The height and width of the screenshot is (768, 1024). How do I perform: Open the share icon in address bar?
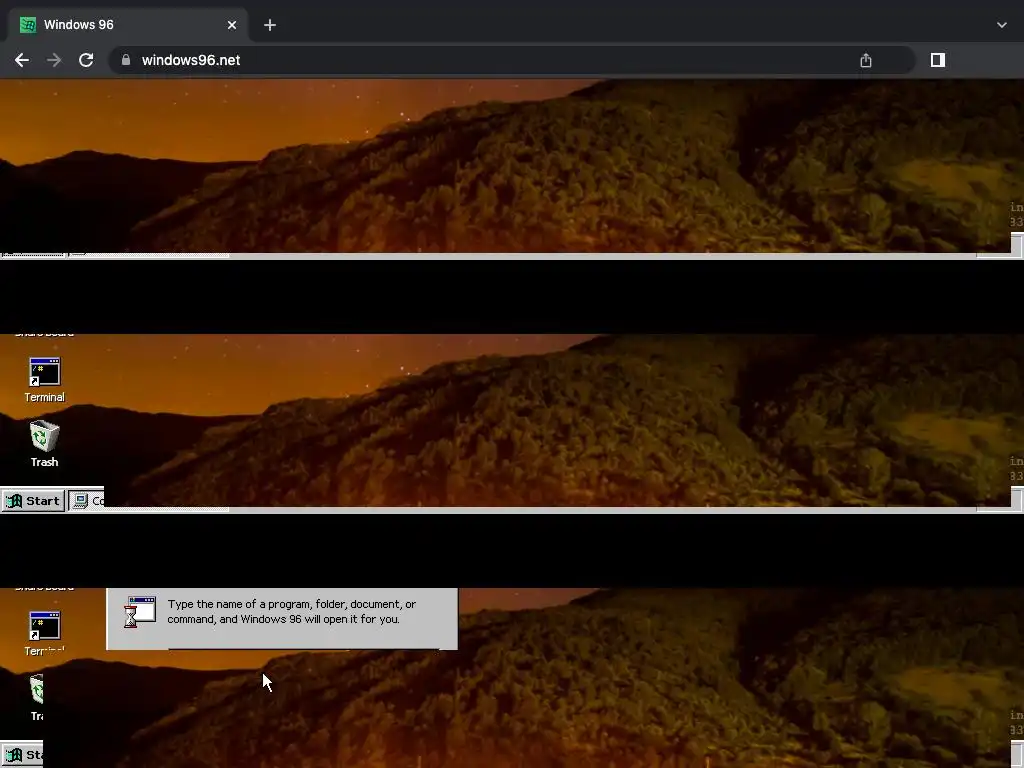coord(866,60)
